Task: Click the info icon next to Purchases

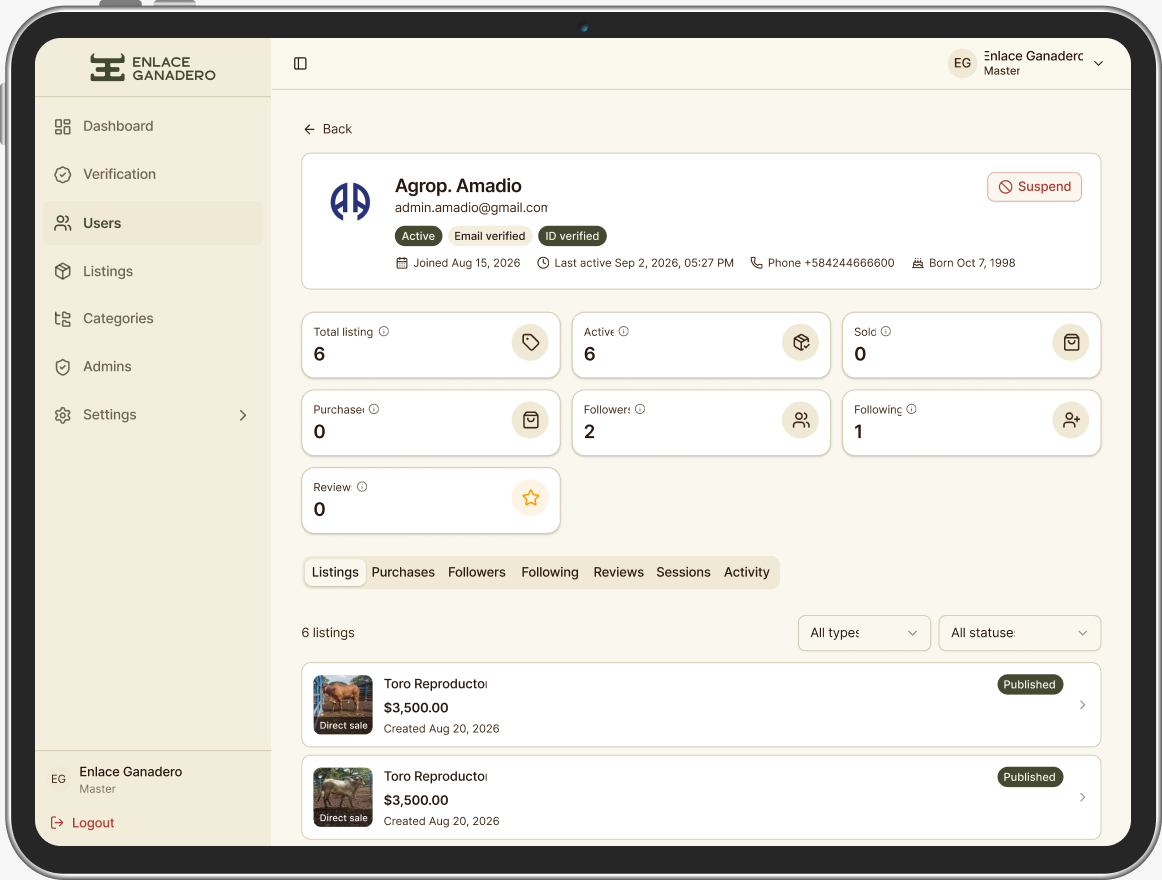Action: 374,409
